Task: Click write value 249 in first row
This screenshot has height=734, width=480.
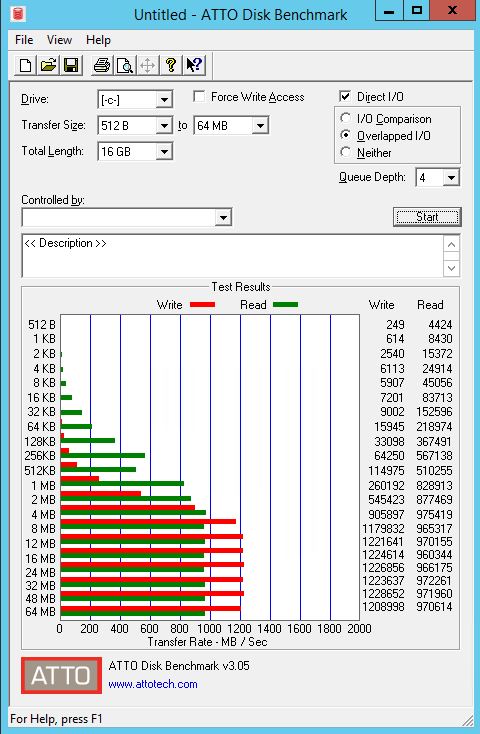Action: click(x=395, y=324)
